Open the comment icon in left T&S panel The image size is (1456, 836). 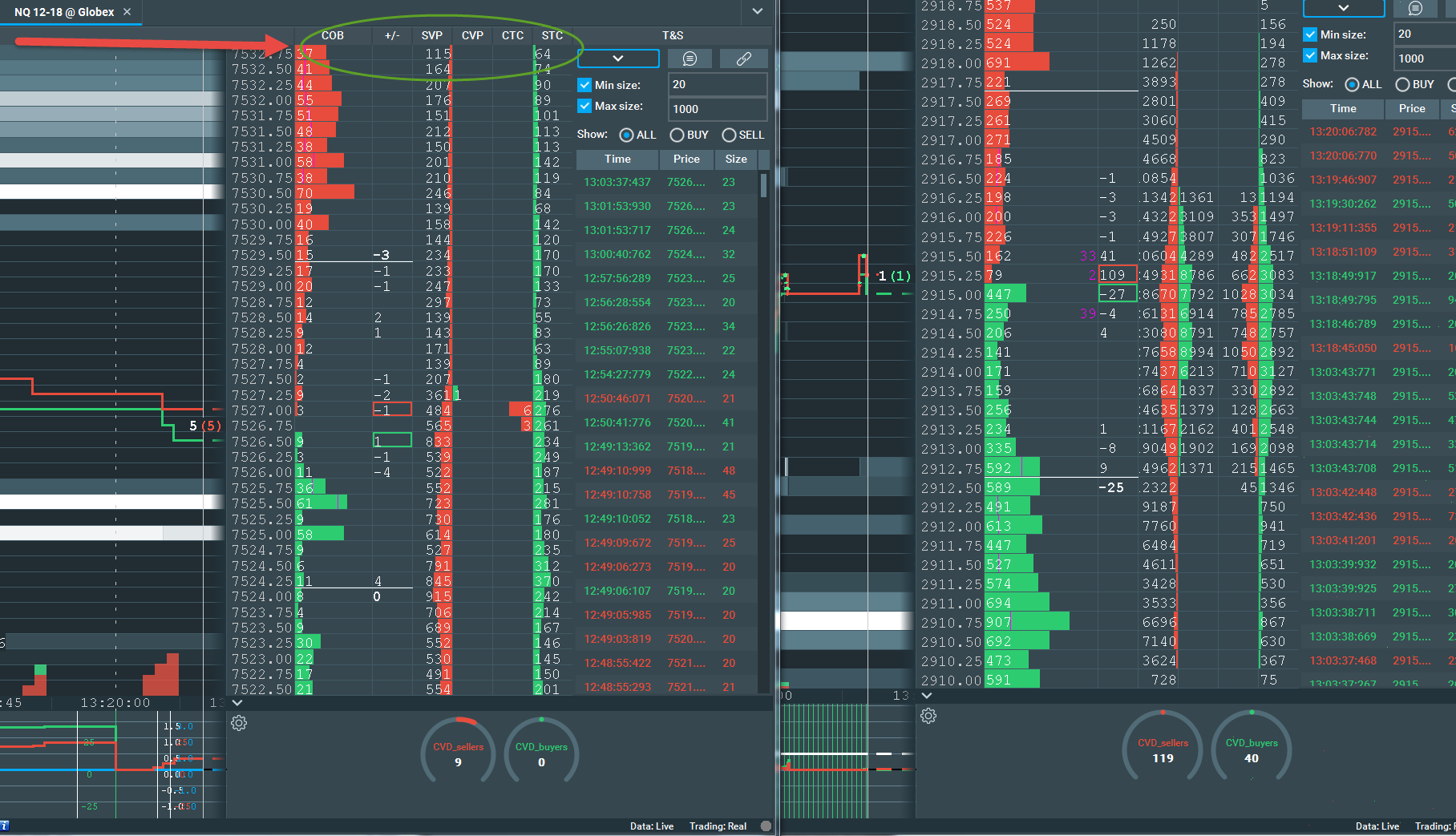pos(690,59)
